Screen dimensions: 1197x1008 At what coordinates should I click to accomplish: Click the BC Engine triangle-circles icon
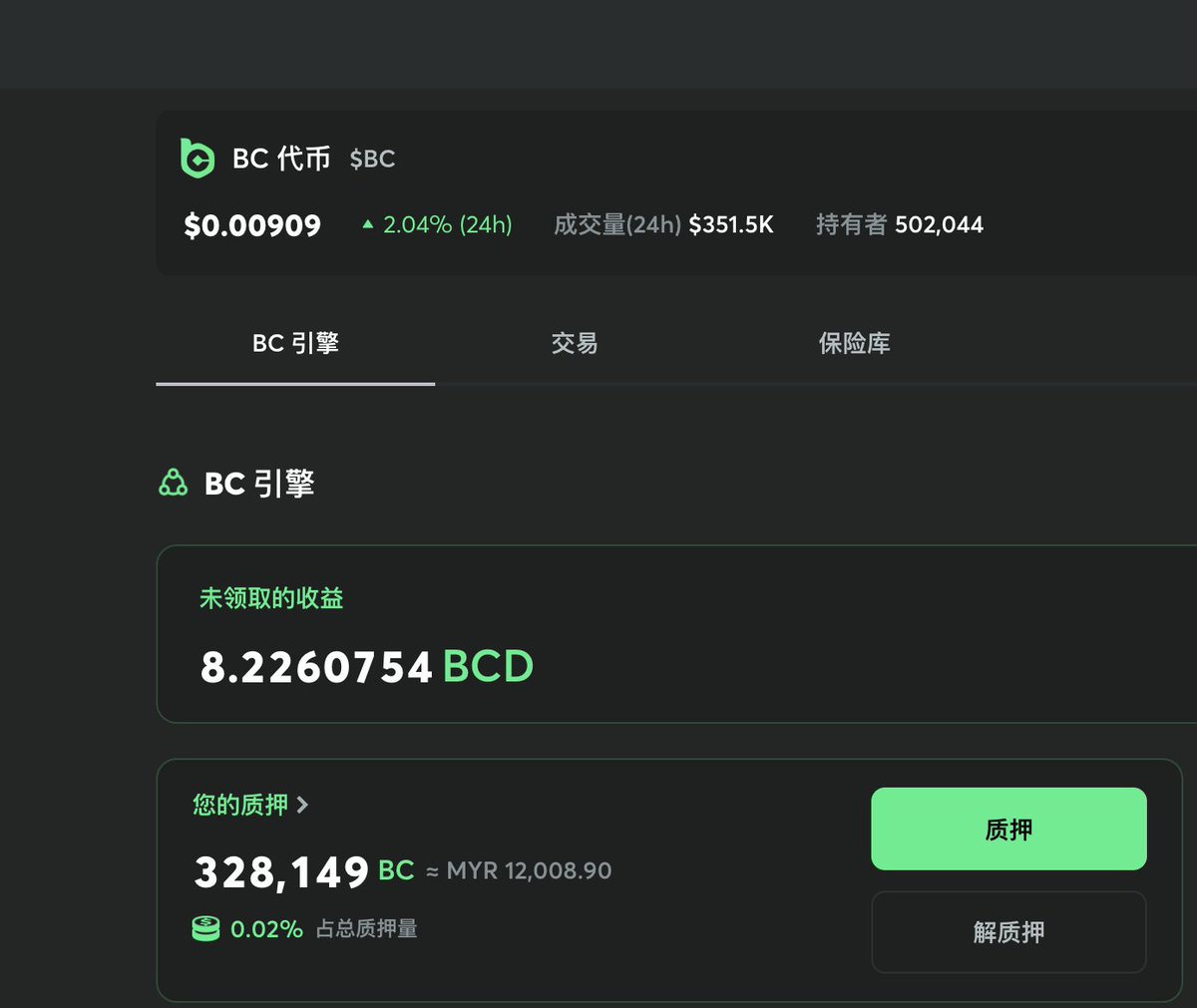(x=174, y=484)
